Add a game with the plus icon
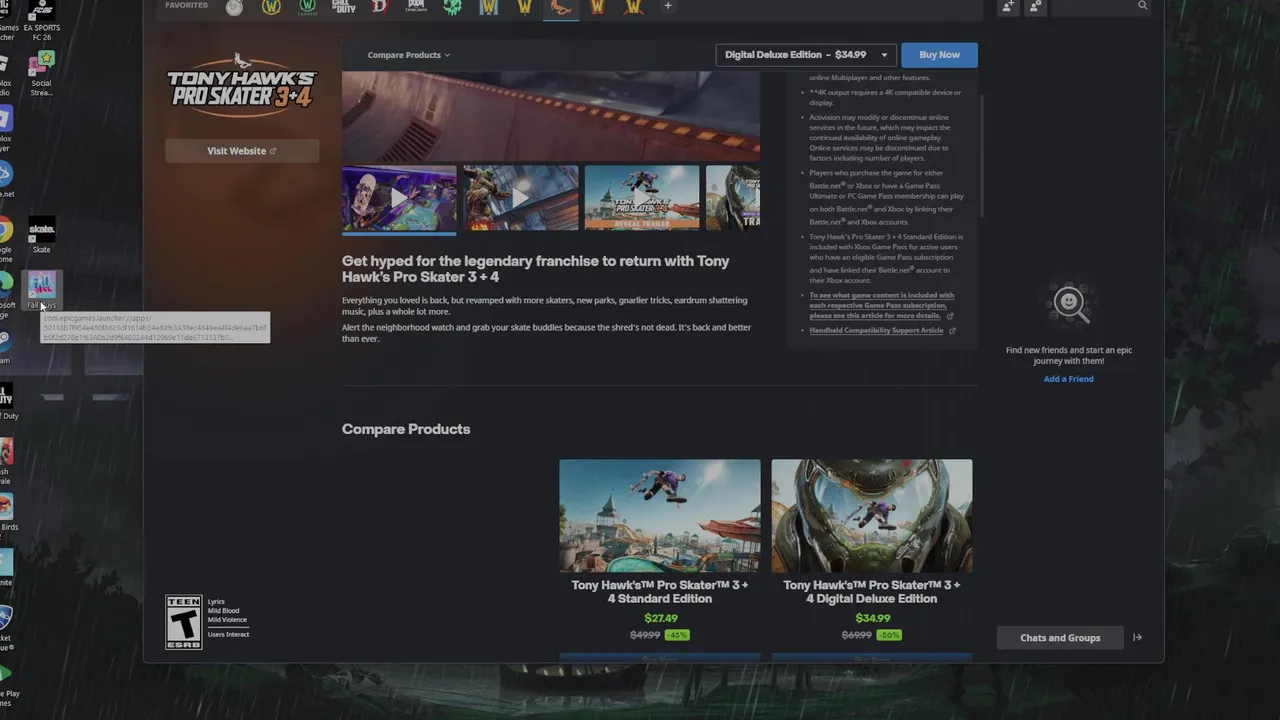This screenshot has height=720, width=1280. [668, 6]
